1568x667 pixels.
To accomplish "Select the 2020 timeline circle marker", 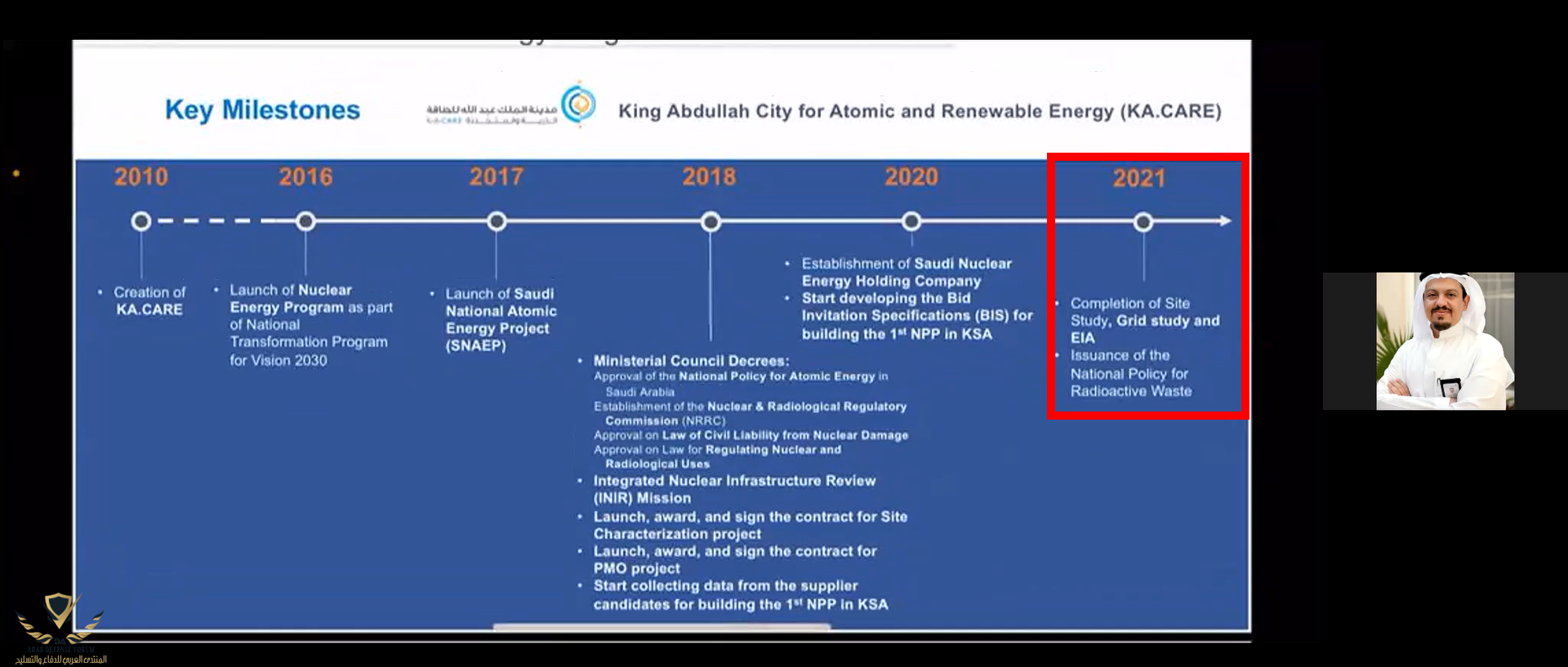I will [x=911, y=221].
